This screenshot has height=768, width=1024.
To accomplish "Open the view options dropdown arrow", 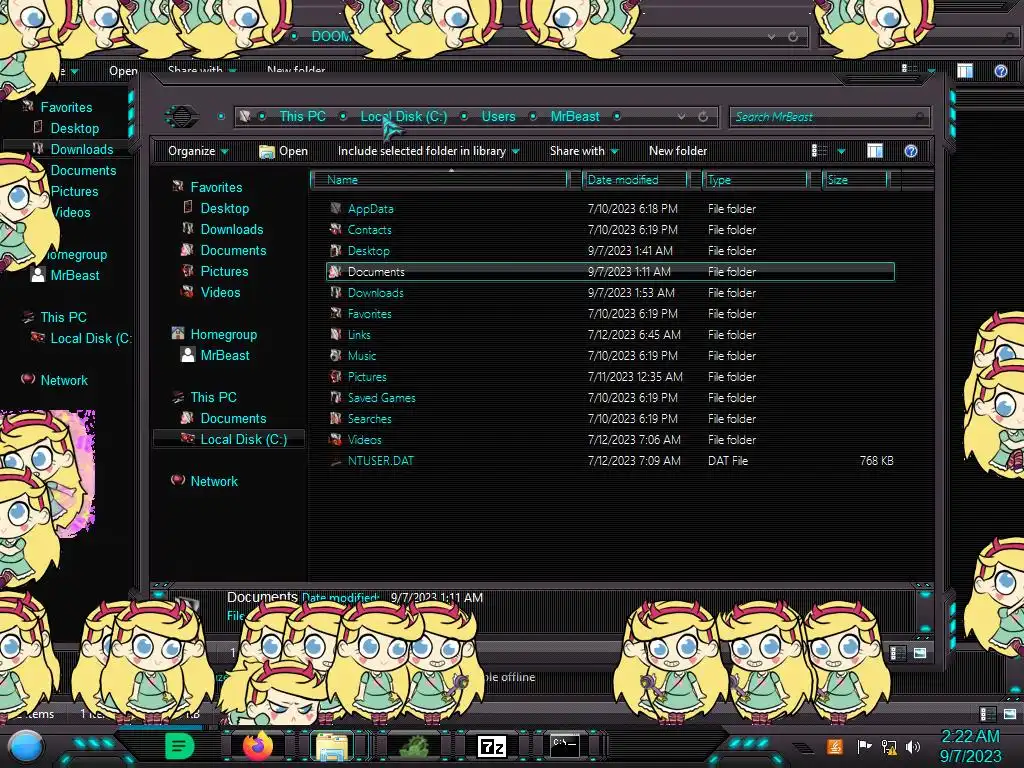I will pos(841,152).
